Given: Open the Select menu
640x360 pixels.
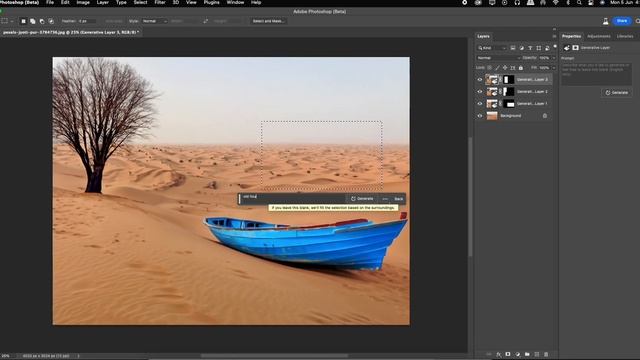Looking at the screenshot, I should coord(140,2).
